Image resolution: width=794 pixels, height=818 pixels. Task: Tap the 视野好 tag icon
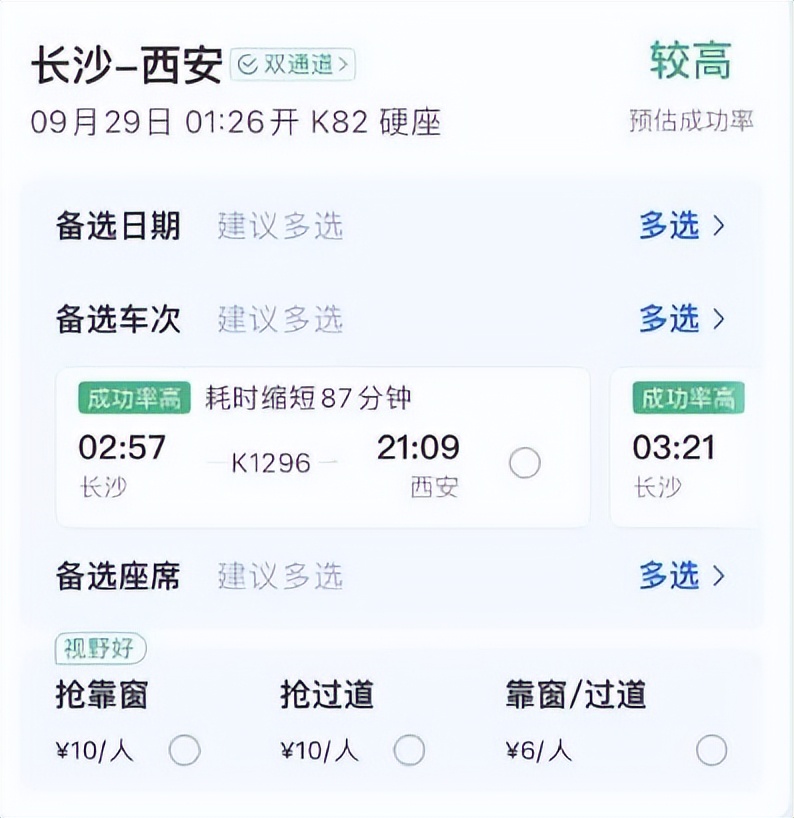coord(100,650)
